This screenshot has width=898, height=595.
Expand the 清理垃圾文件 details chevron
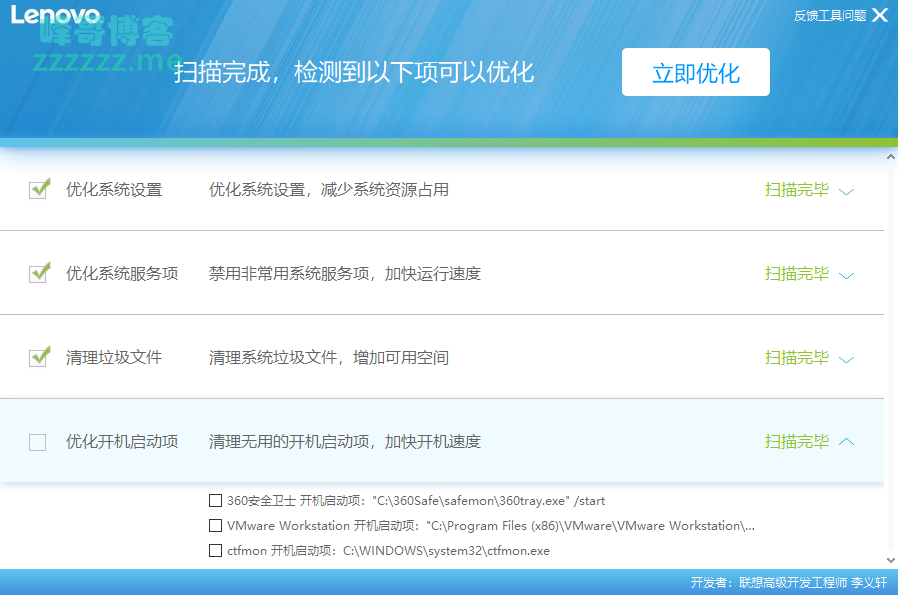click(846, 359)
